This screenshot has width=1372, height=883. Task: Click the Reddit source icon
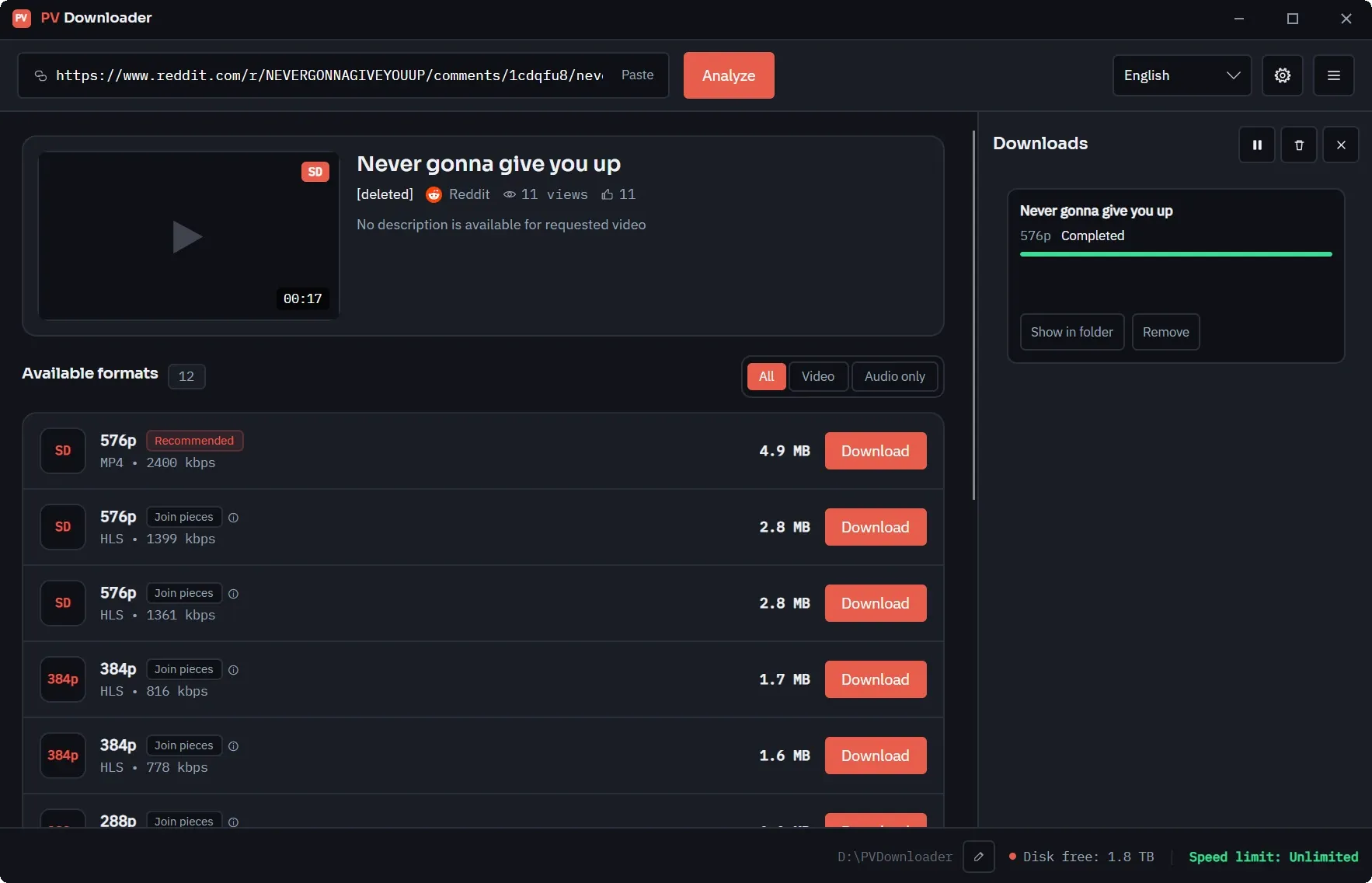pos(434,194)
